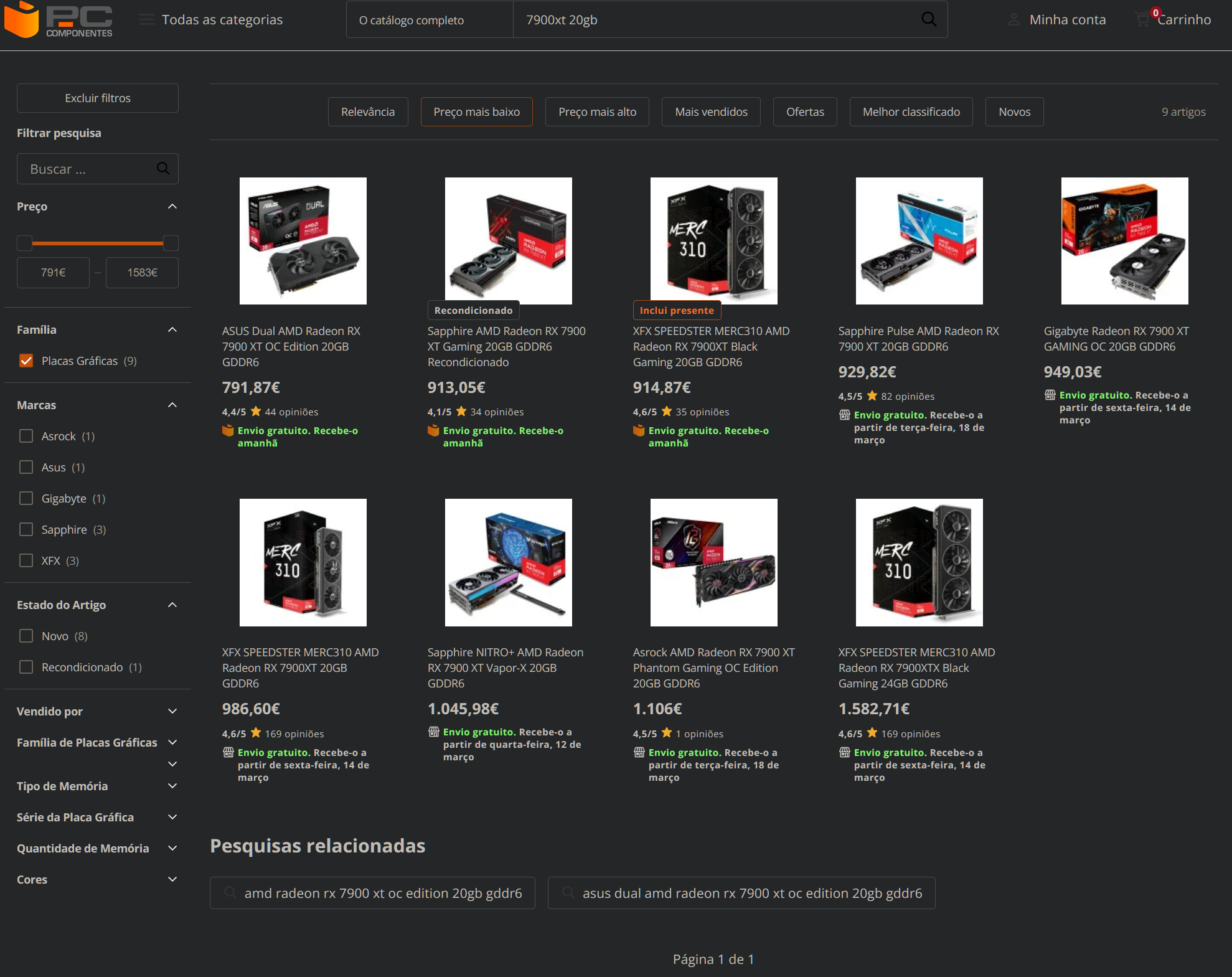The height and width of the screenshot is (977, 1232).
Task: Sort by Melhor classificado
Action: [x=911, y=111]
